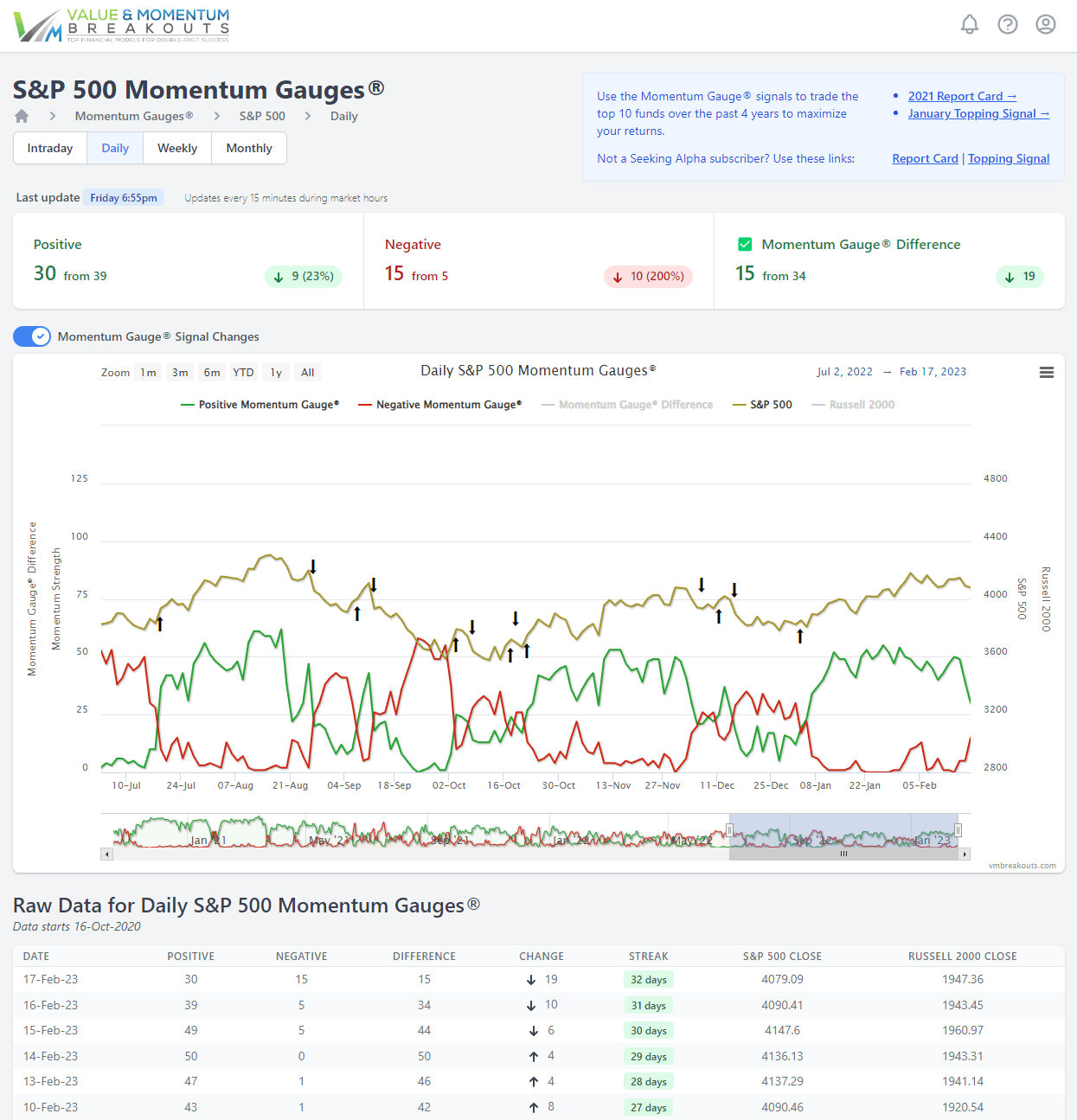Go to home via breadcrumb house icon
Screen dimensions: 1077x1120
(x=22, y=116)
